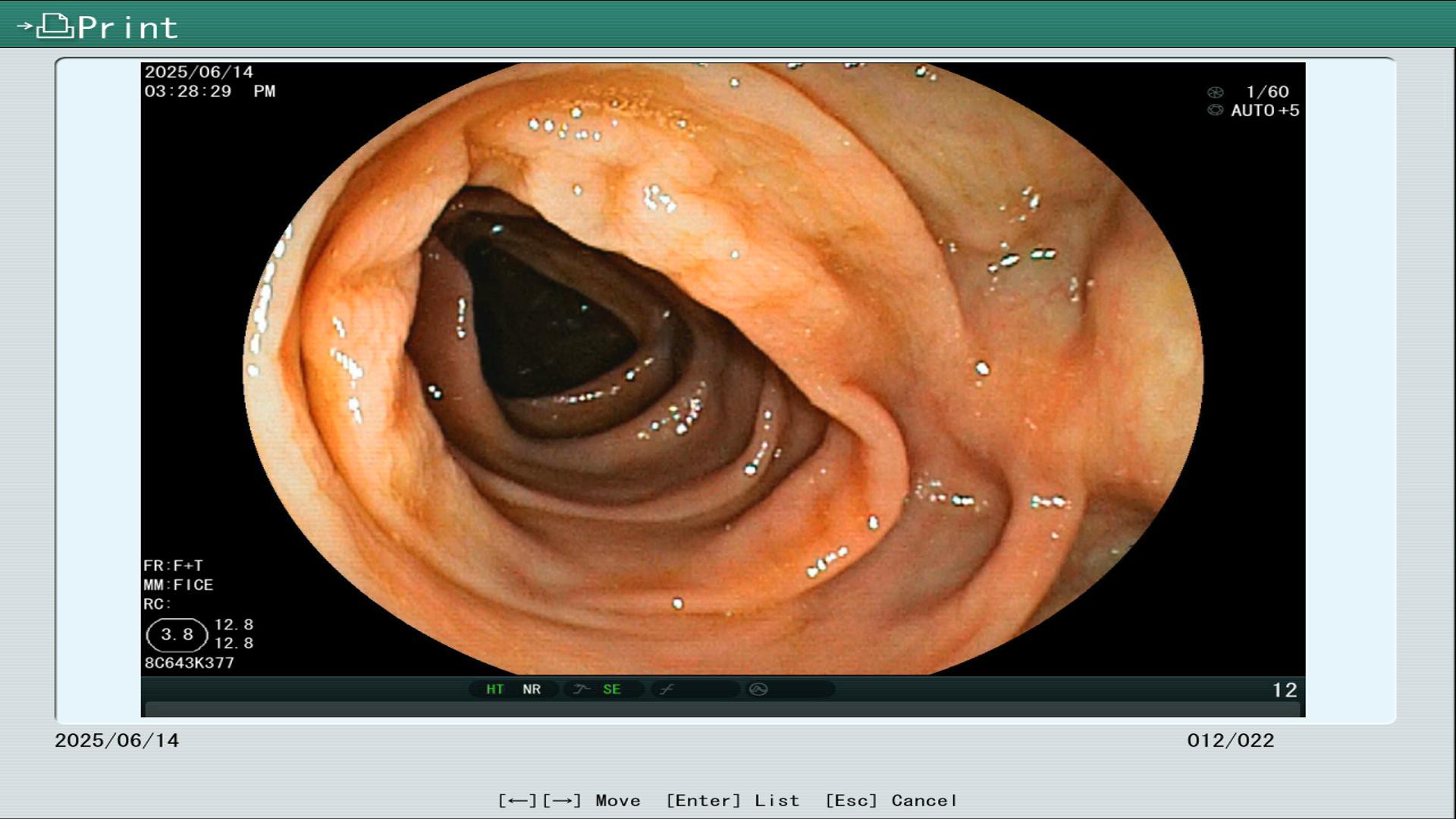Click the iris icon beside AUTO +5
This screenshot has width=1456, height=819.
(1216, 110)
